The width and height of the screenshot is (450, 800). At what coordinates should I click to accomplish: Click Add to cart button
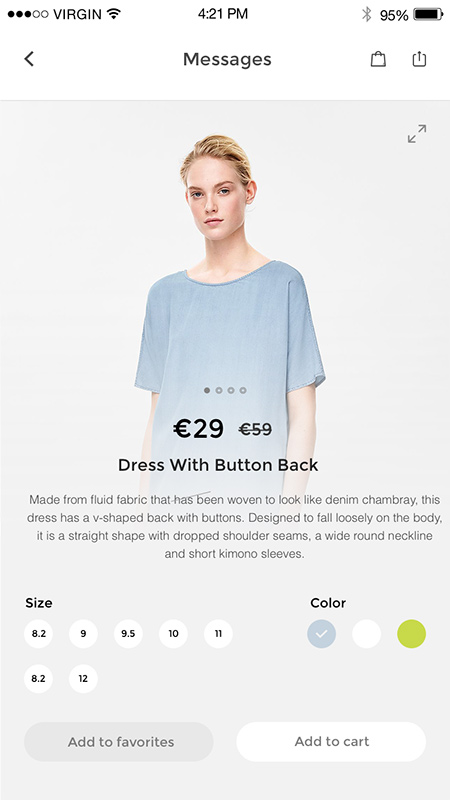331,741
